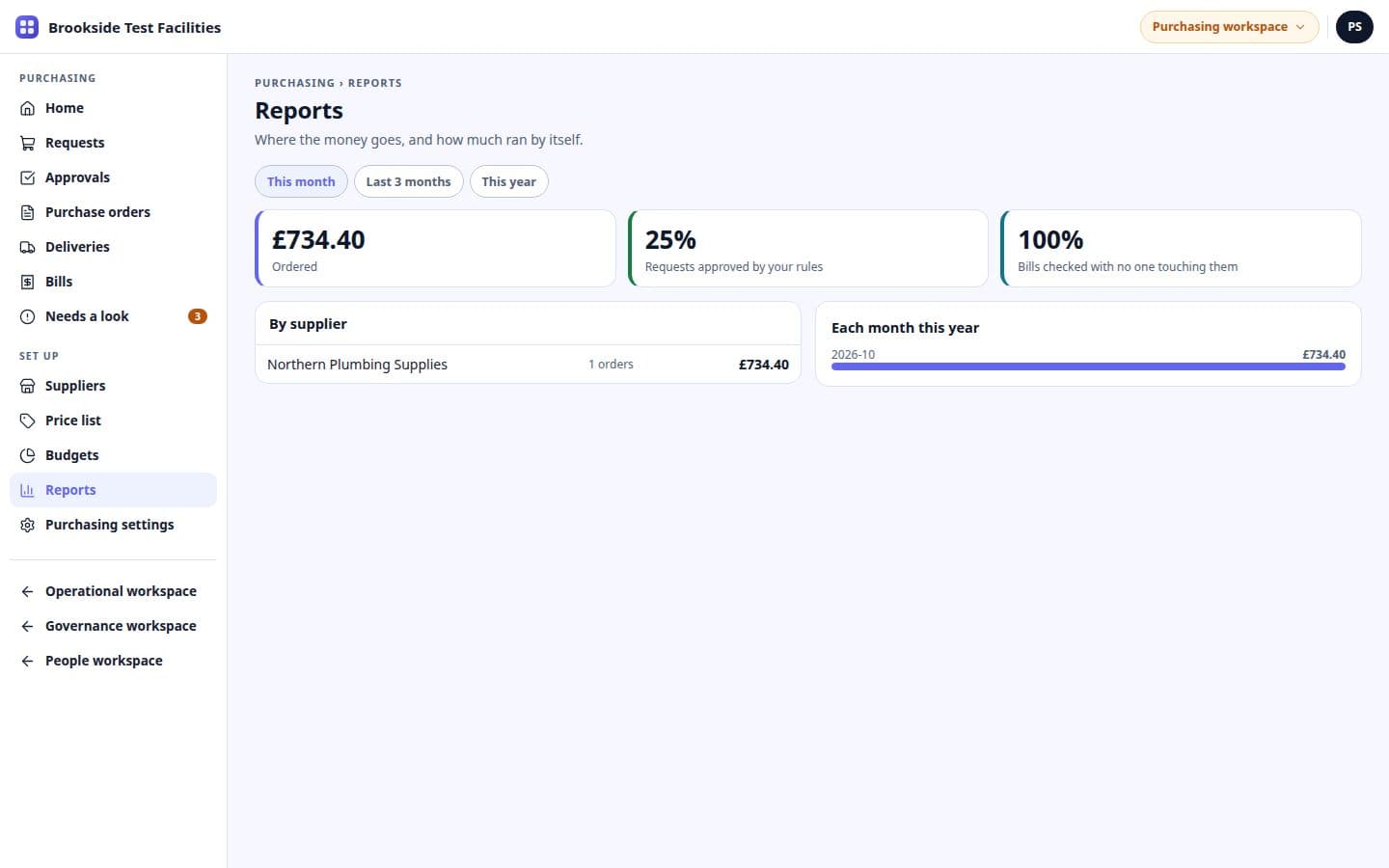Click the Needs a look alert icon

click(x=27, y=316)
